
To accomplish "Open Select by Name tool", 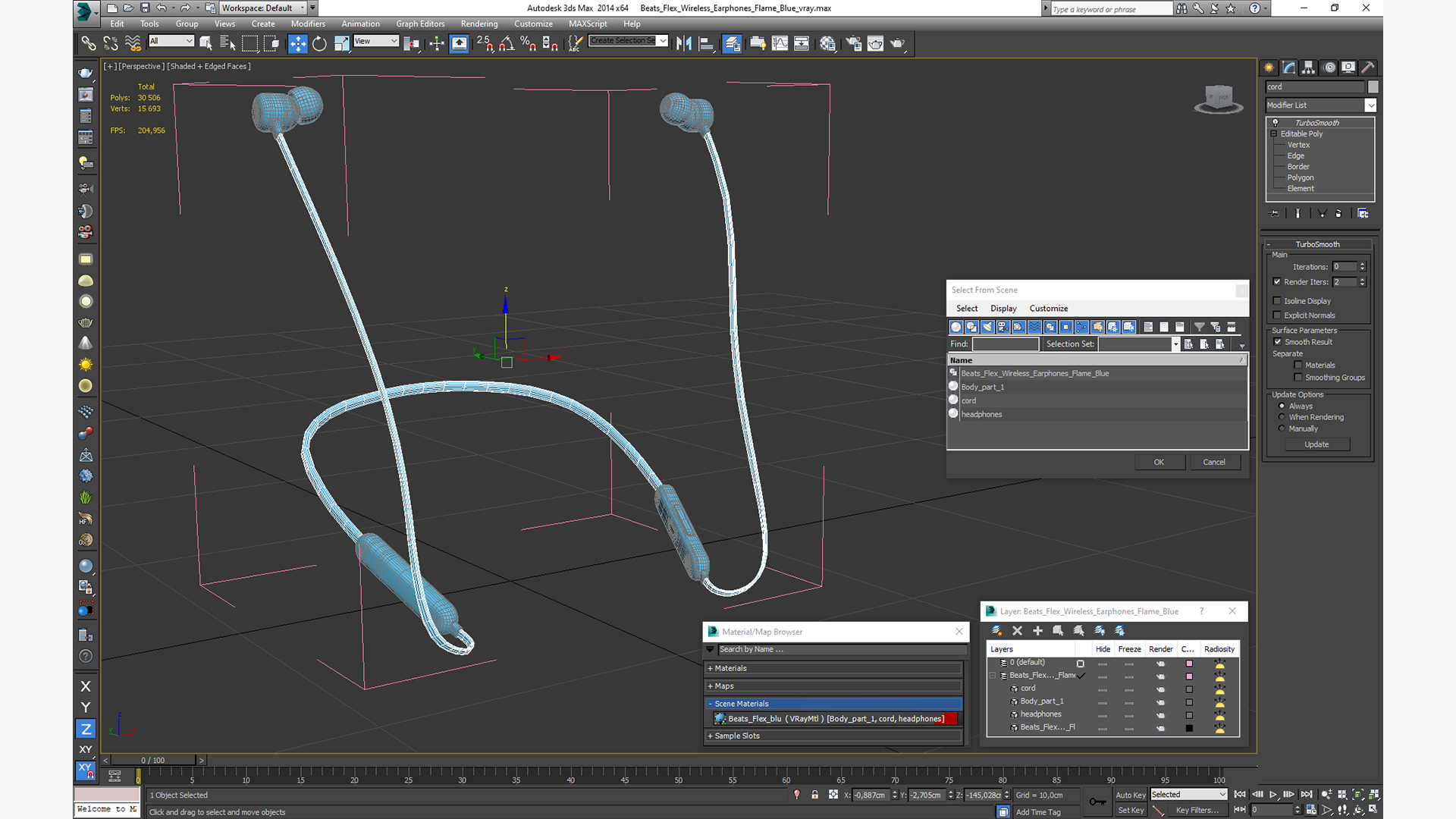I will (227, 44).
